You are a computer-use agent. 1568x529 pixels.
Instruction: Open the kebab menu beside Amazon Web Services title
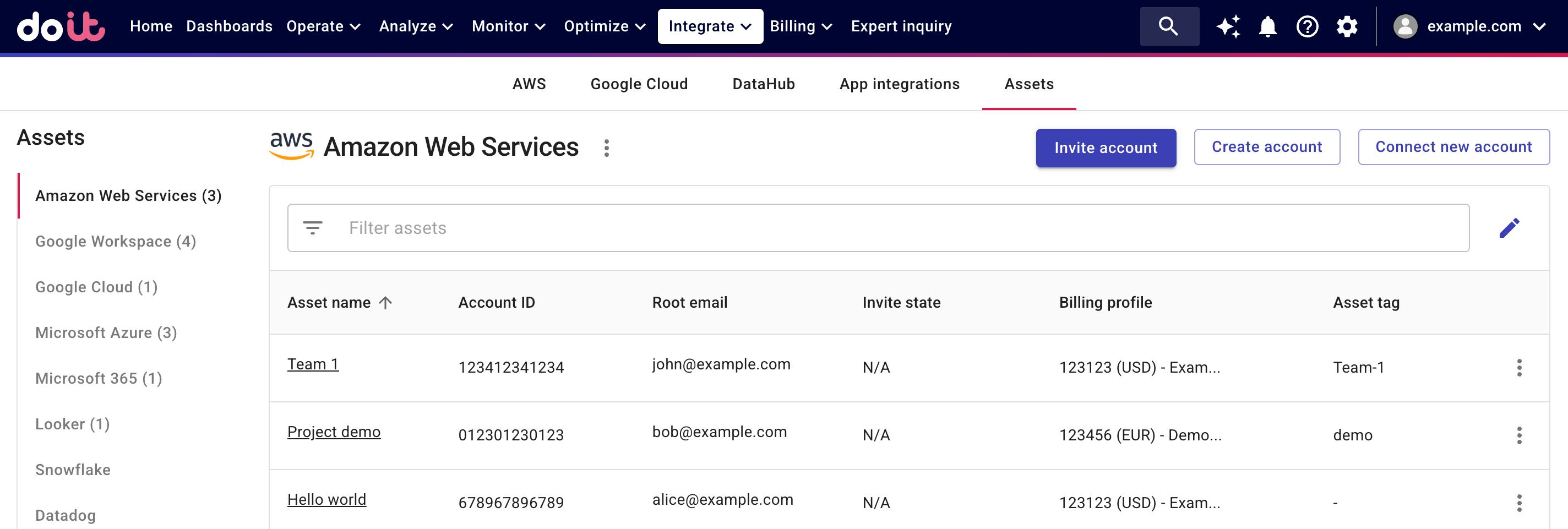click(606, 148)
